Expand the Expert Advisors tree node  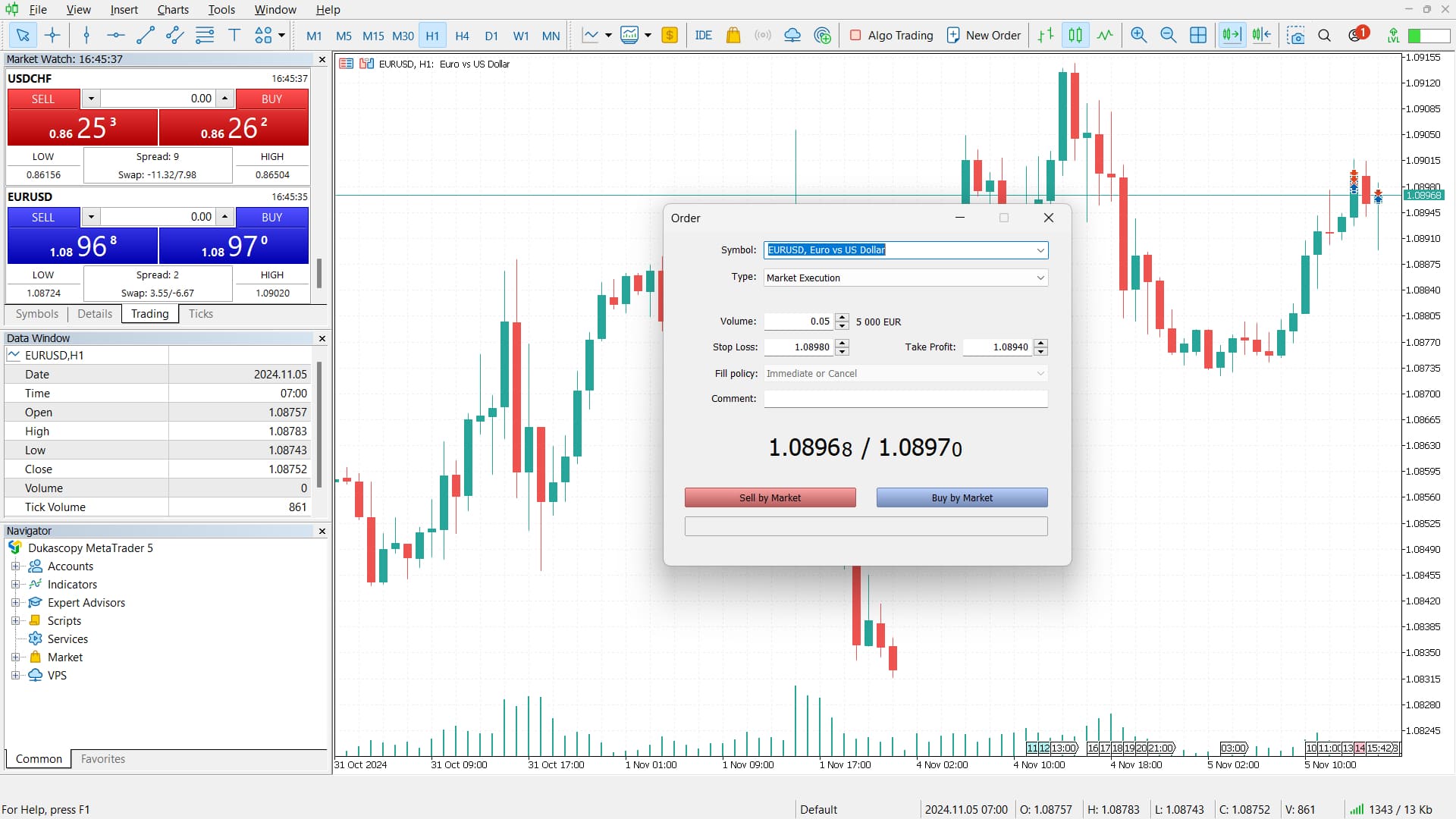click(x=15, y=602)
